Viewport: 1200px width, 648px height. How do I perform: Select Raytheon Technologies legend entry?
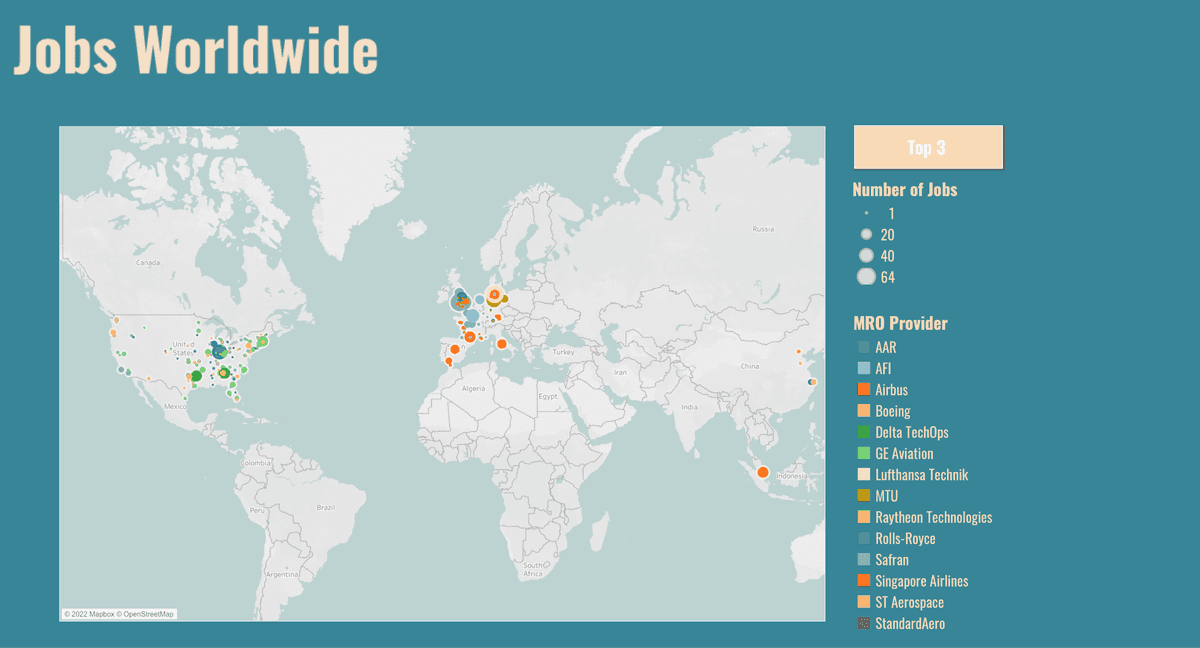933,517
